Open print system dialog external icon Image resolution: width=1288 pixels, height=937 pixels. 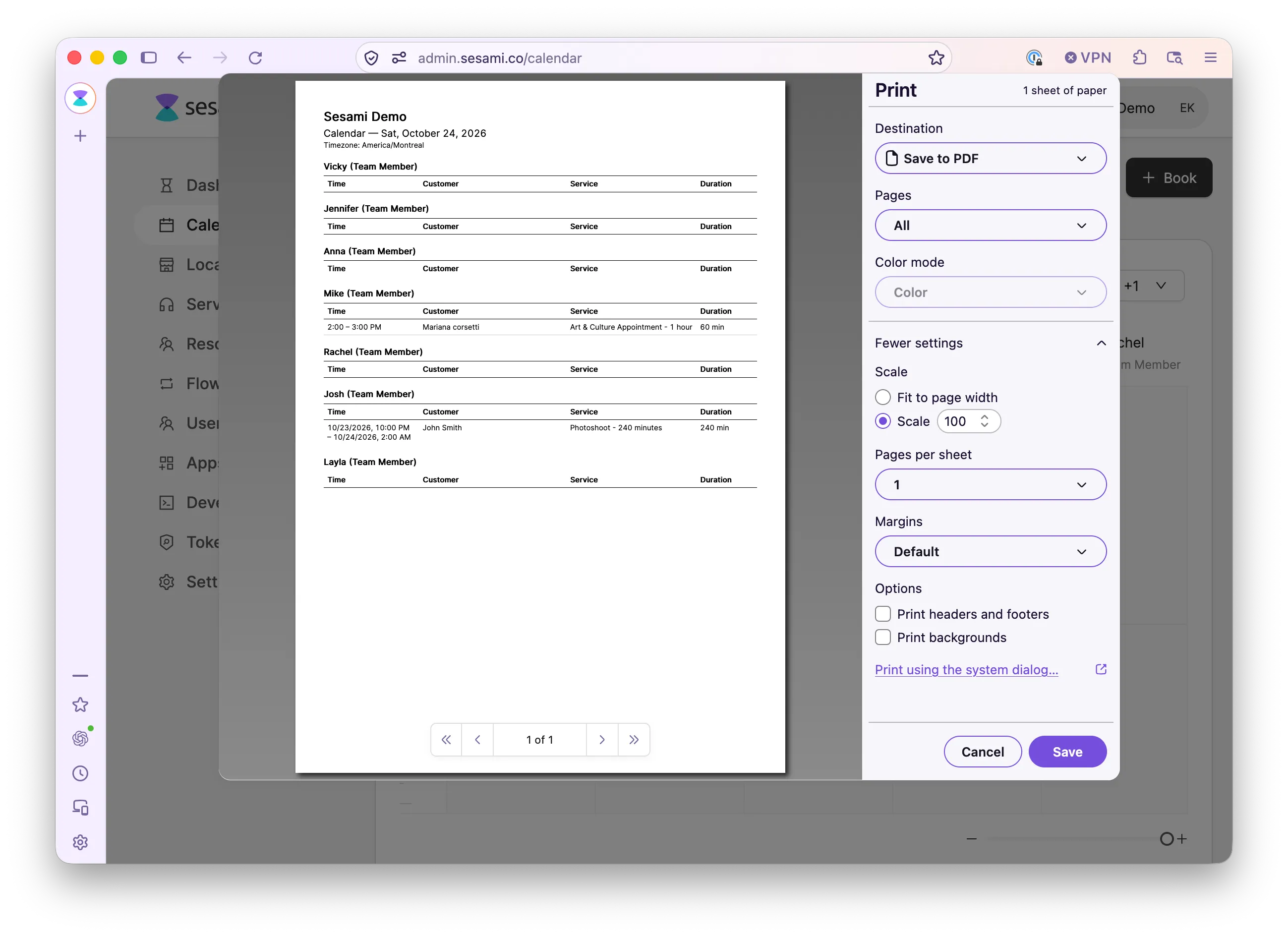pos(1101,669)
